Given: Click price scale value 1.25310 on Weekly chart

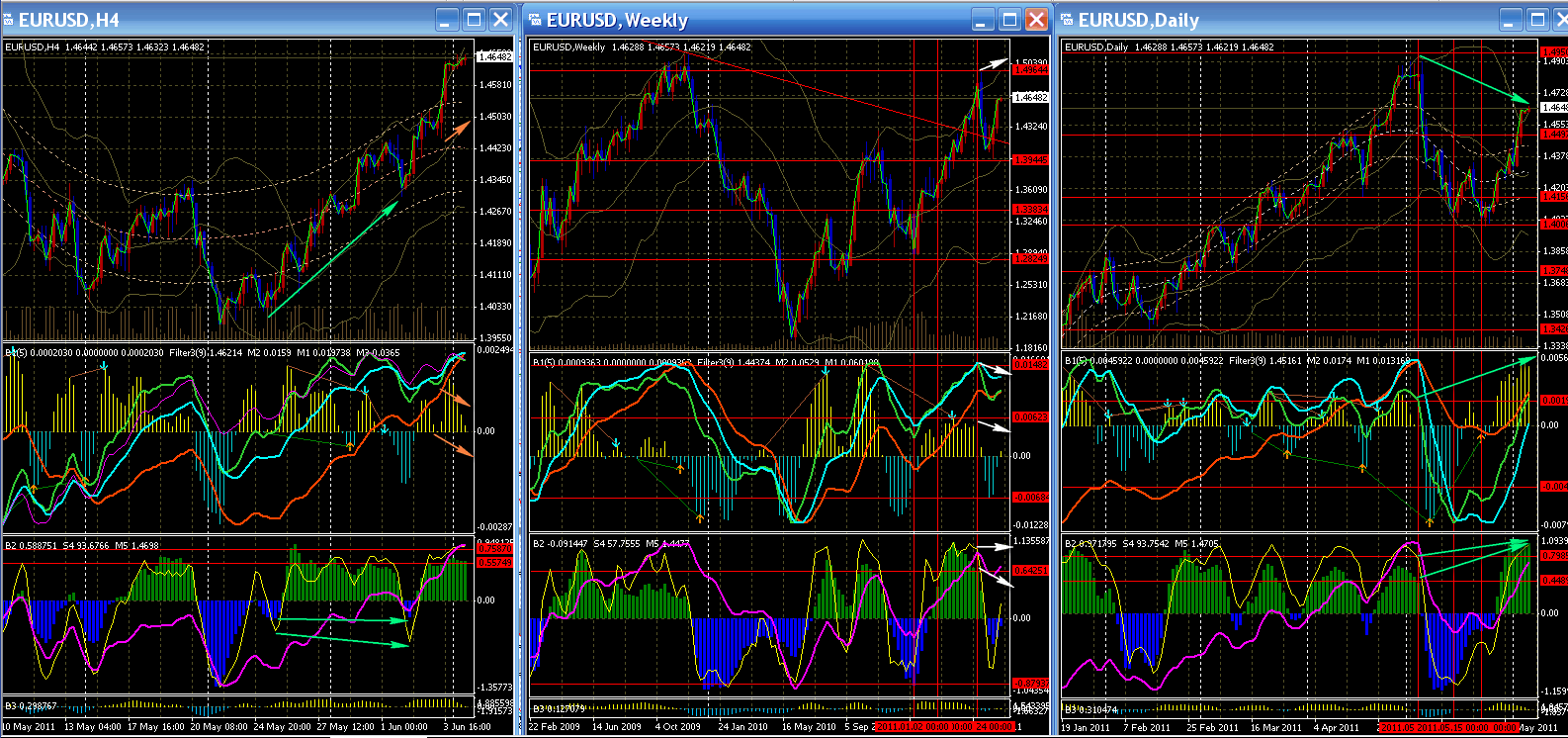Looking at the screenshot, I should click(x=1031, y=285).
